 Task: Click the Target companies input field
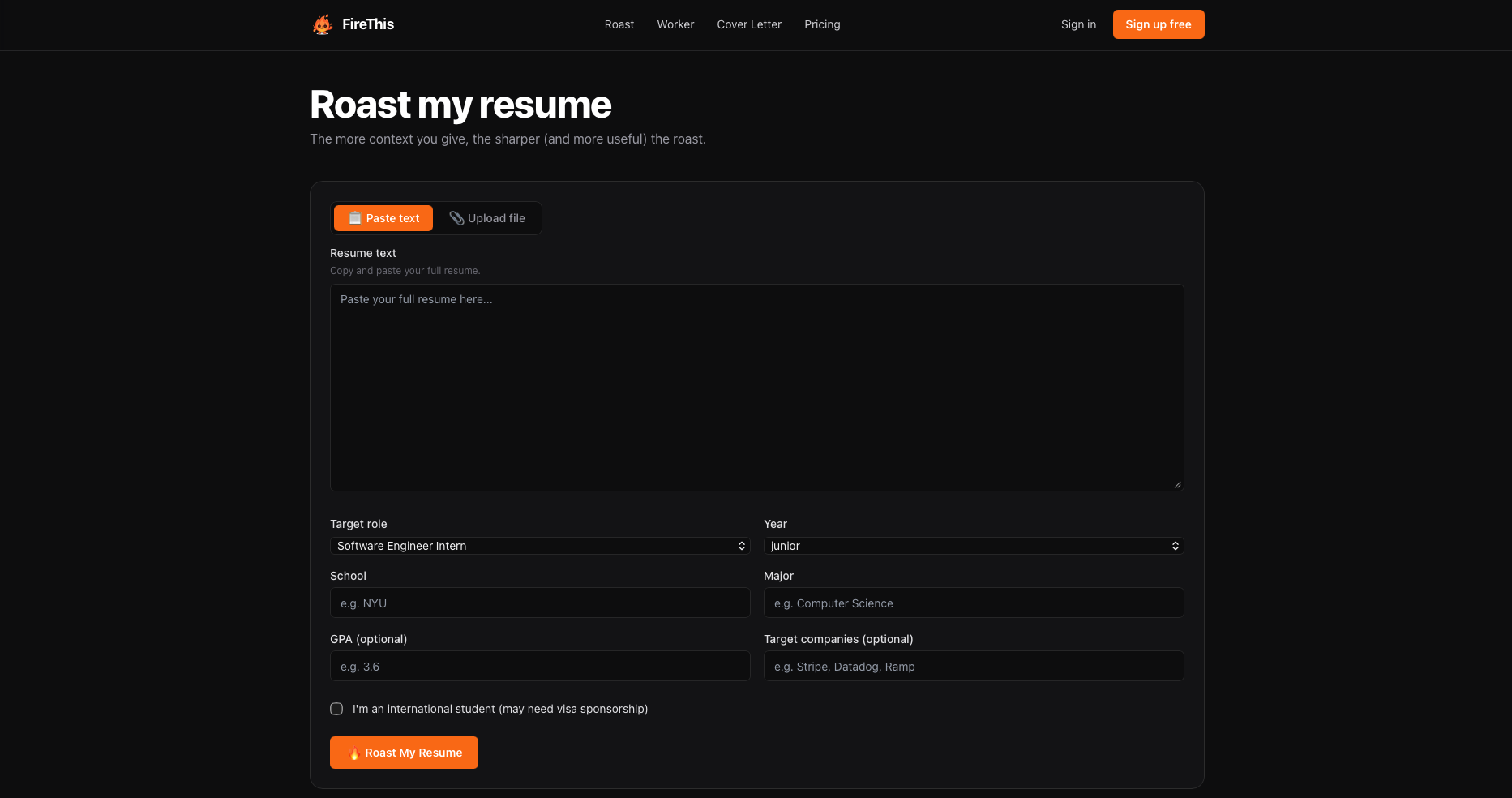[x=974, y=666]
